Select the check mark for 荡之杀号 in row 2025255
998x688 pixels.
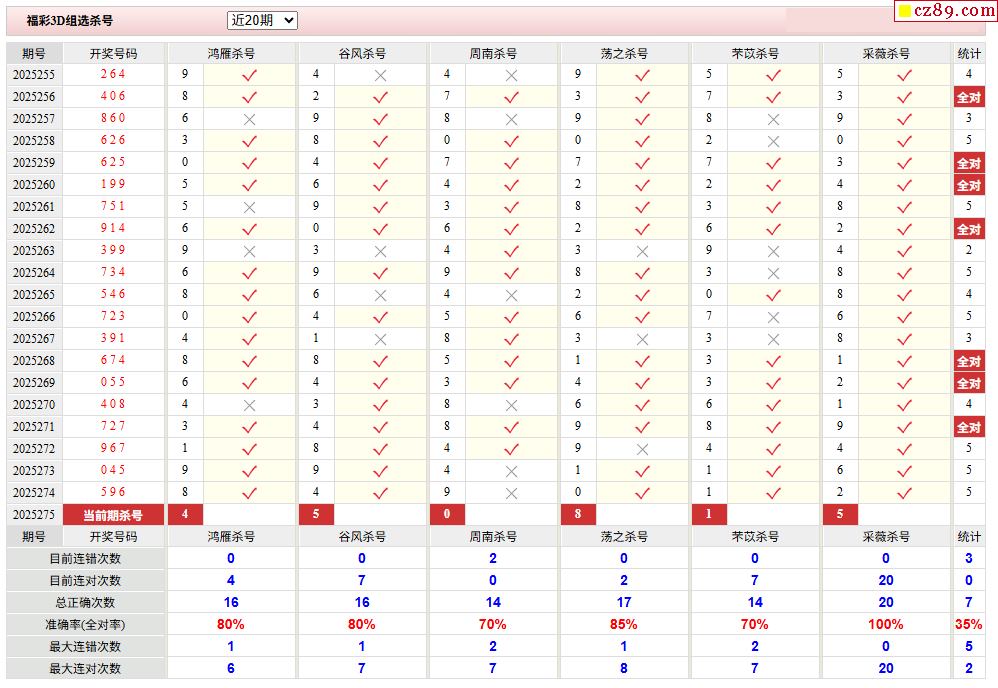(x=642, y=75)
